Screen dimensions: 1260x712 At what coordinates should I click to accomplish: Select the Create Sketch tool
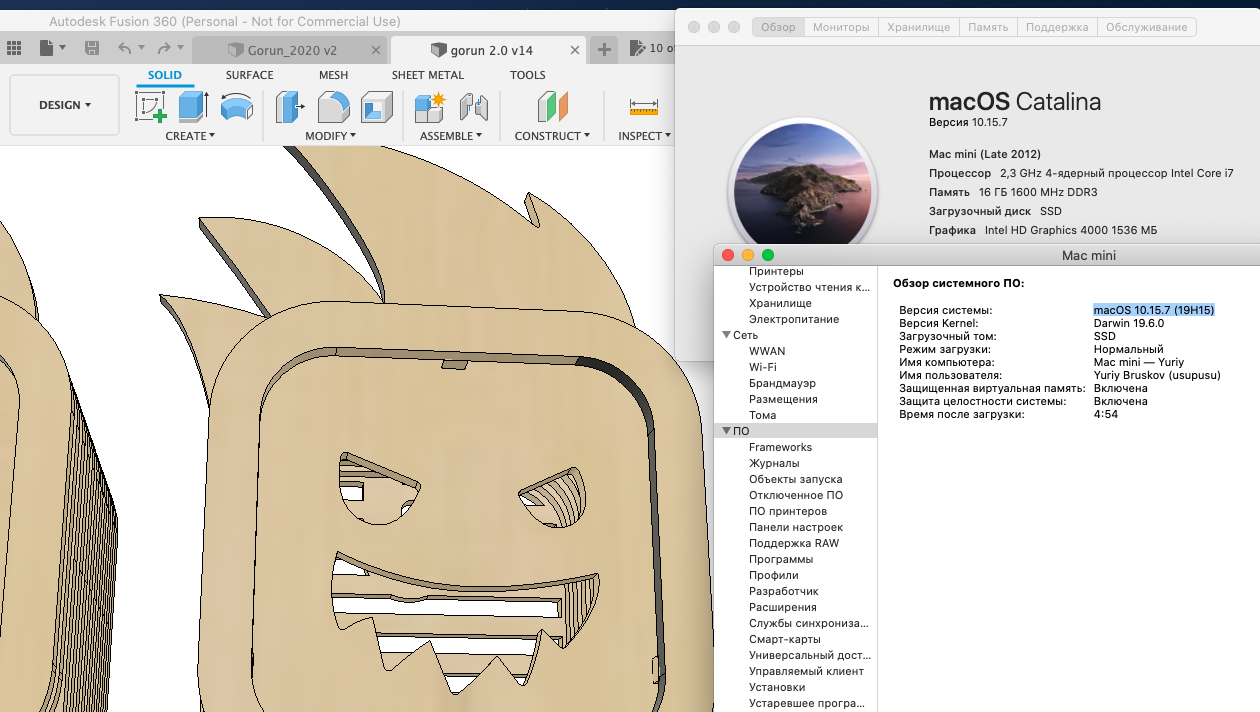(150, 106)
